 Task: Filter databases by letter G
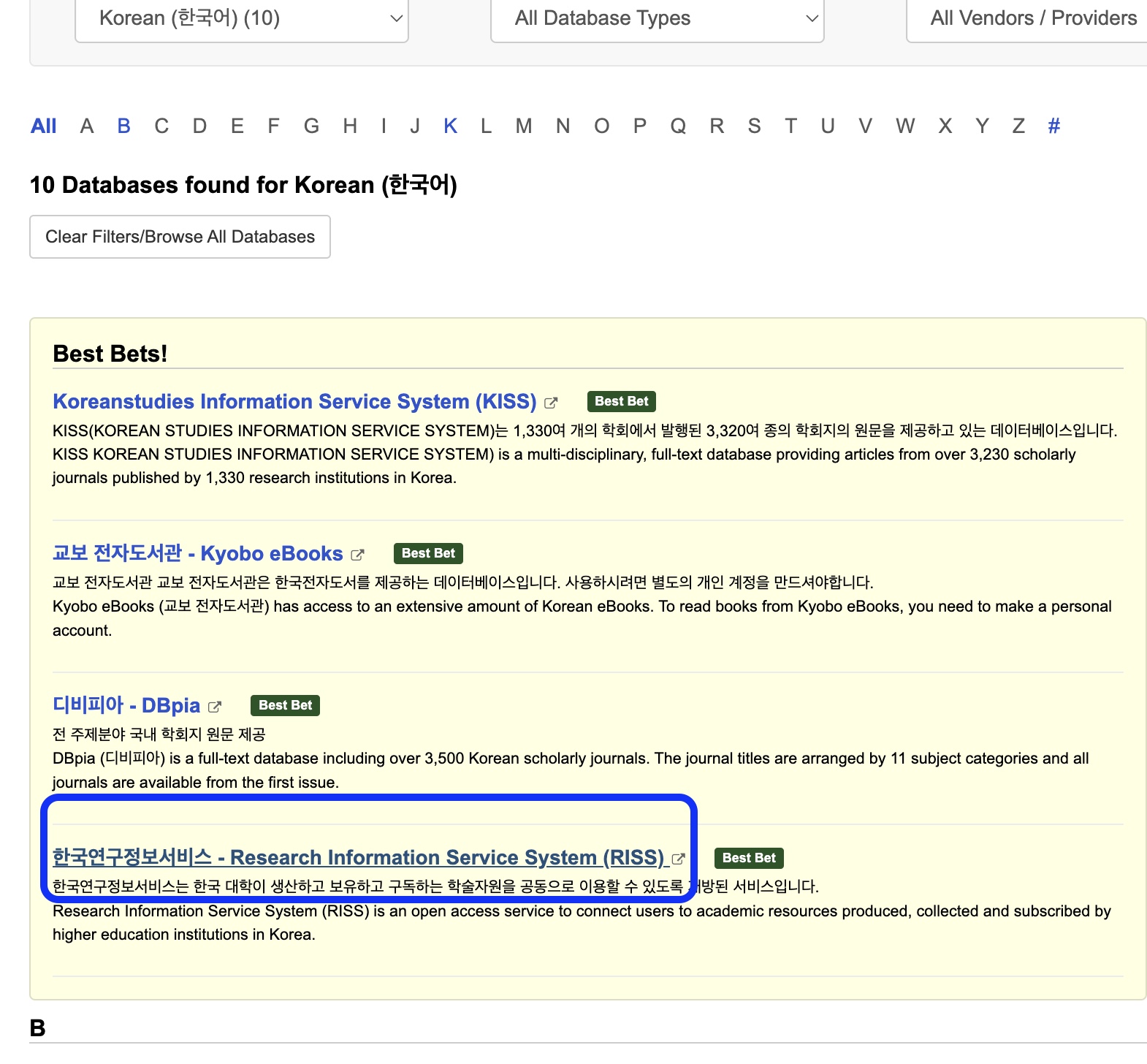[x=312, y=126]
